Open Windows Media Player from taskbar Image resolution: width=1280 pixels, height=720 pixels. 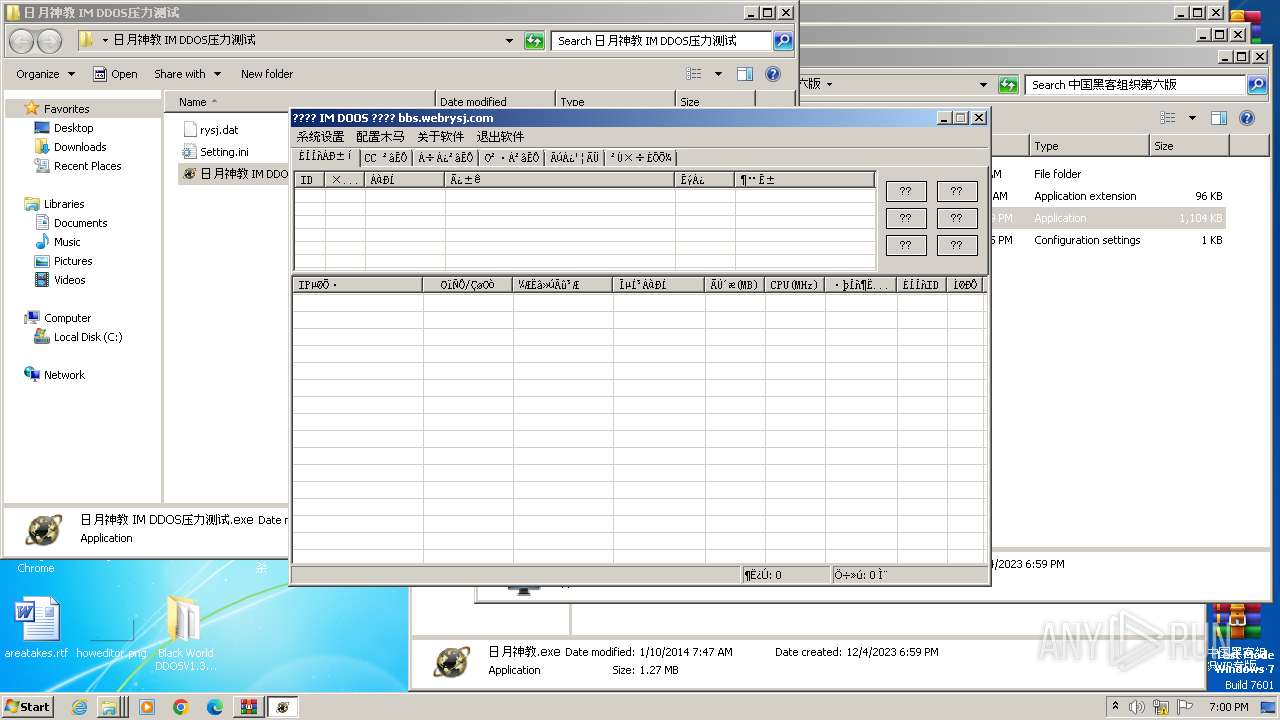click(147, 707)
